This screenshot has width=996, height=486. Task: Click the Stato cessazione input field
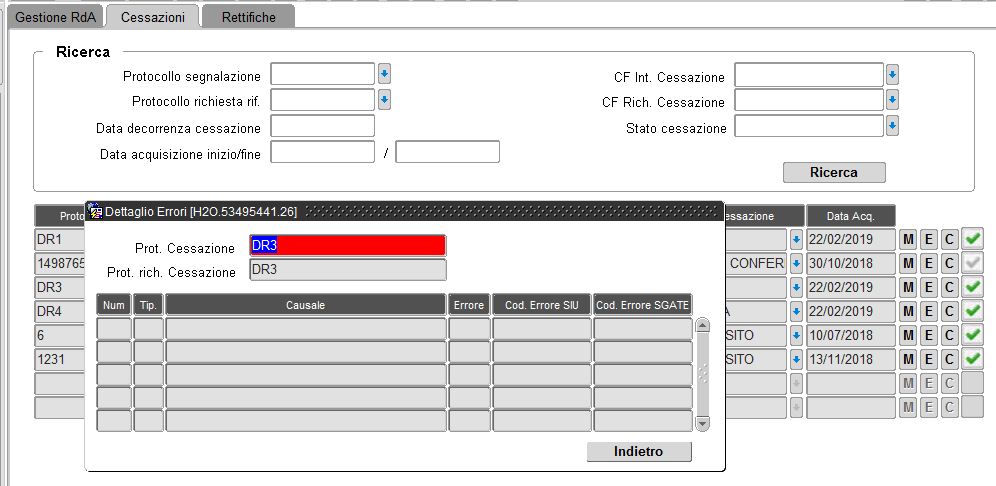(809, 126)
